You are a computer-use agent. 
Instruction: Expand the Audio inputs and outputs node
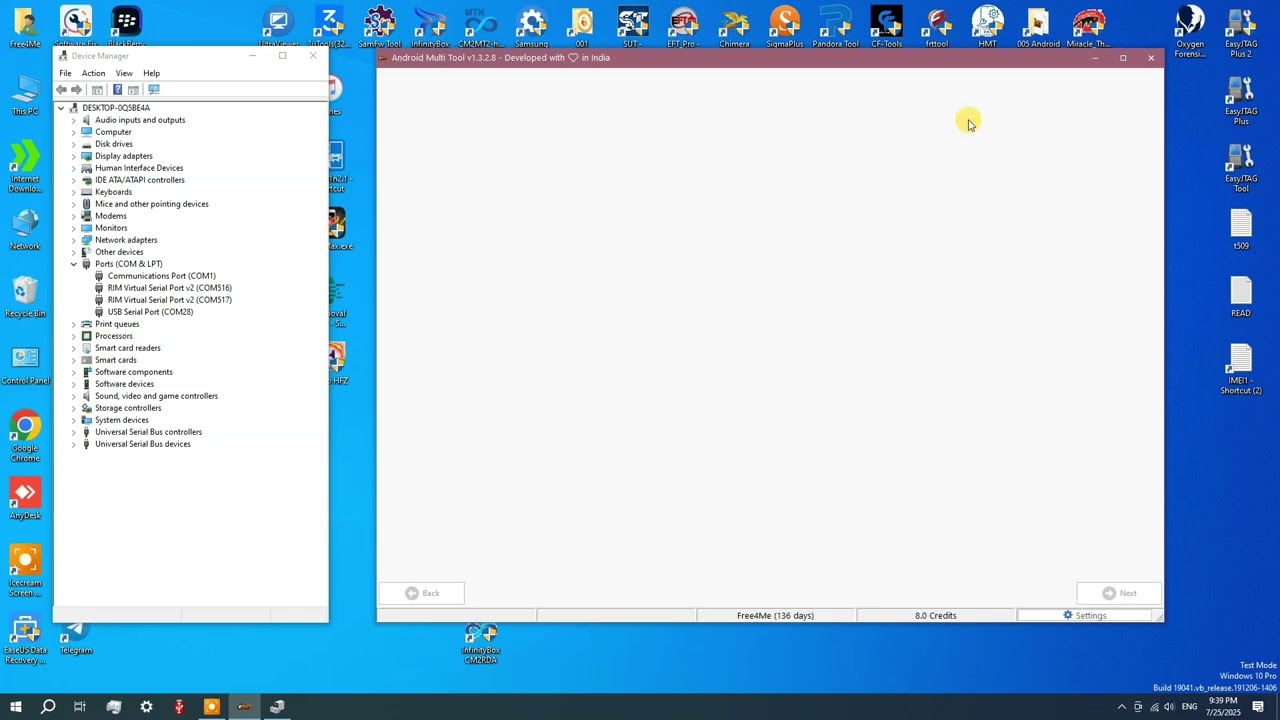pos(73,120)
